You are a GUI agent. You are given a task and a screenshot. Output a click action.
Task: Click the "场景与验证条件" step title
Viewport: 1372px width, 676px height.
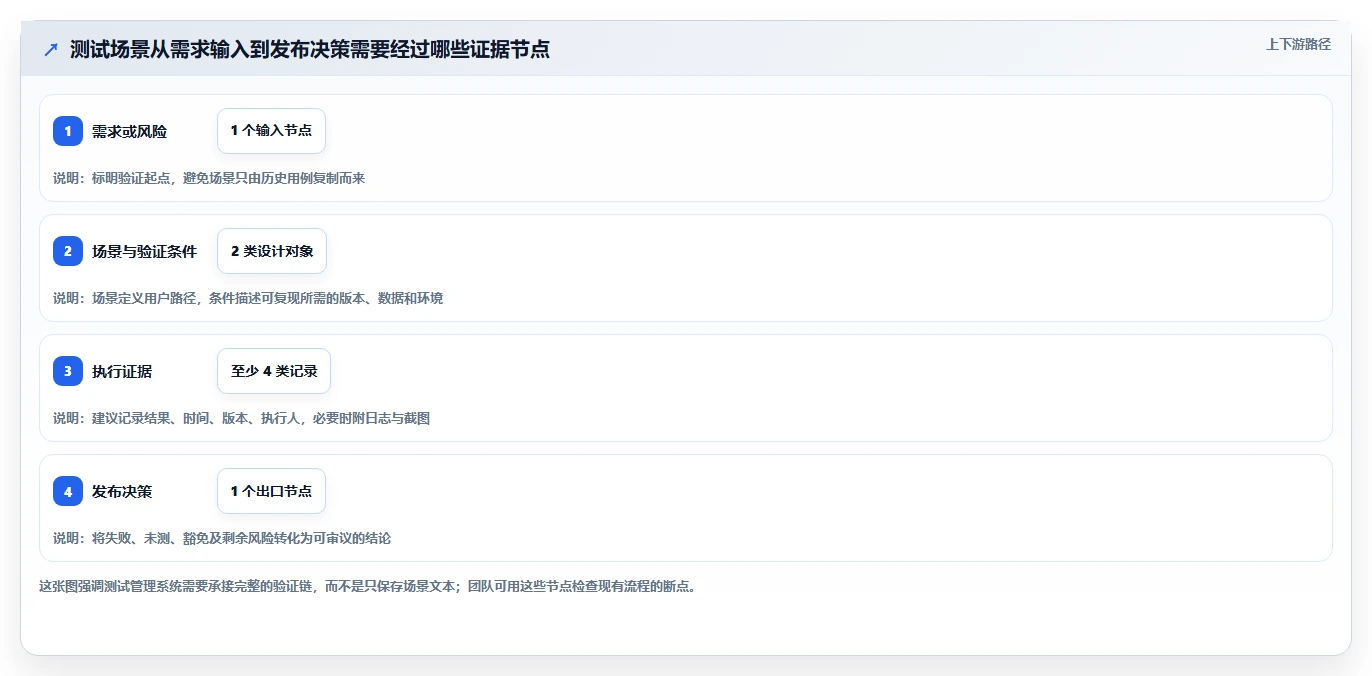144,252
